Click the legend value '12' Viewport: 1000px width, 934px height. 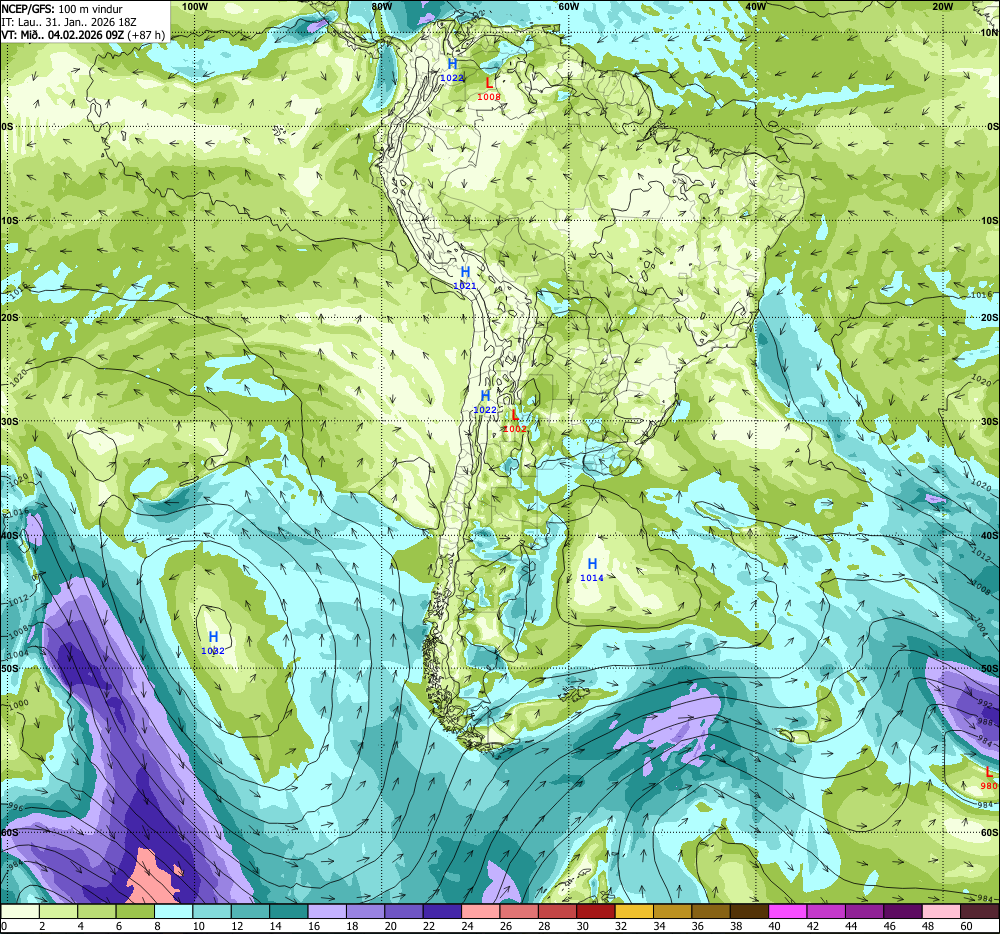237,926
